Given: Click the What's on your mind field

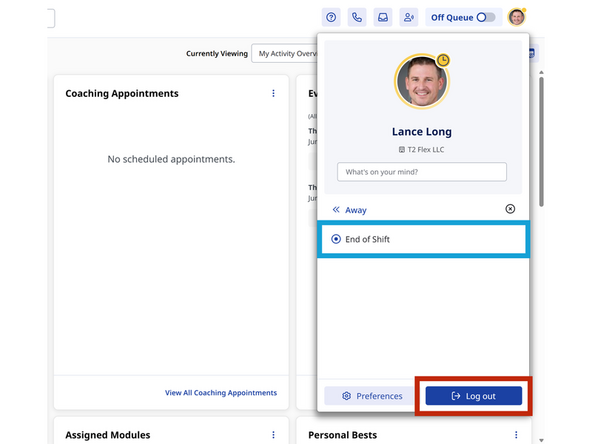Looking at the screenshot, I should click(422, 172).
